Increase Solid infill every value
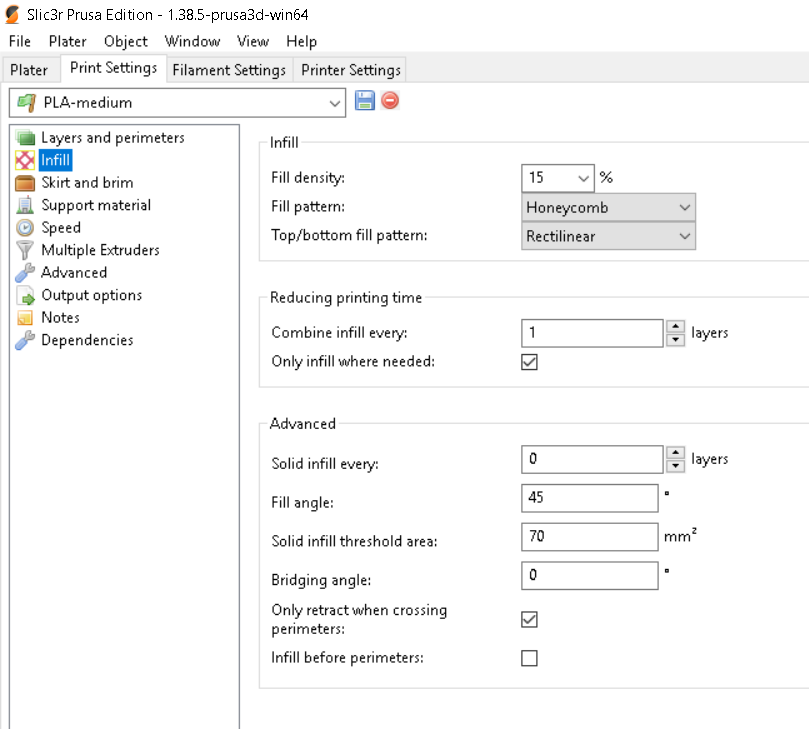 (675, 453)
